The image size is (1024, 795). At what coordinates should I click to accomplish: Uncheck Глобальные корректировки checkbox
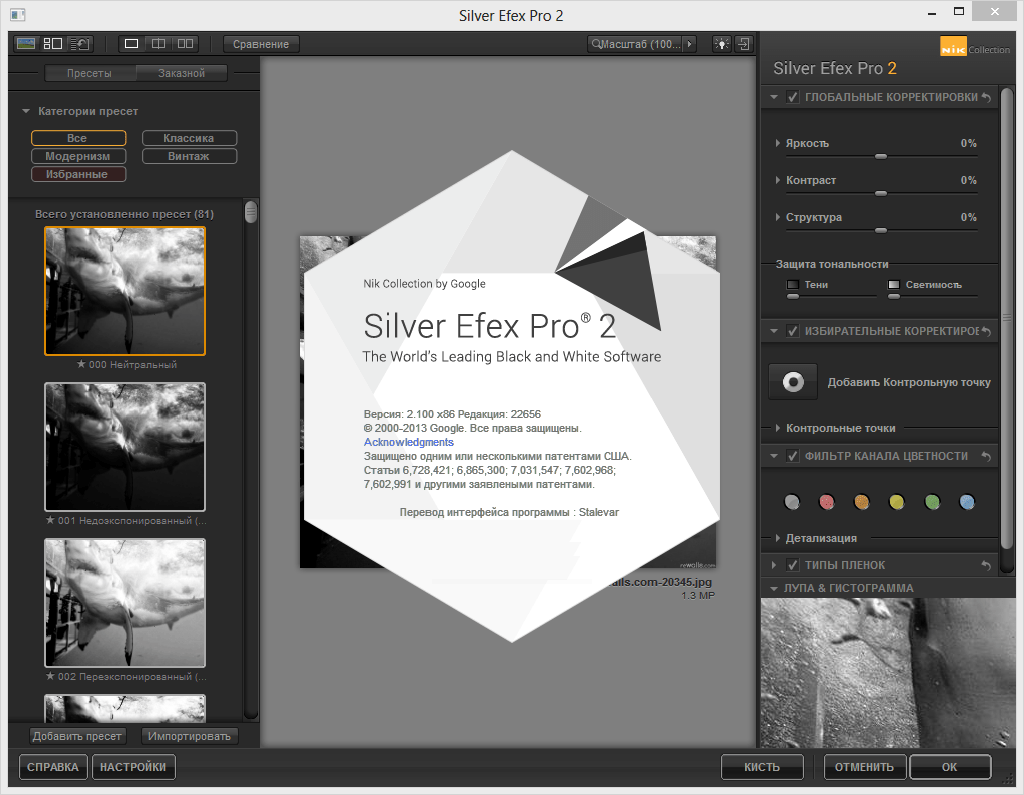tap(793, 97)
